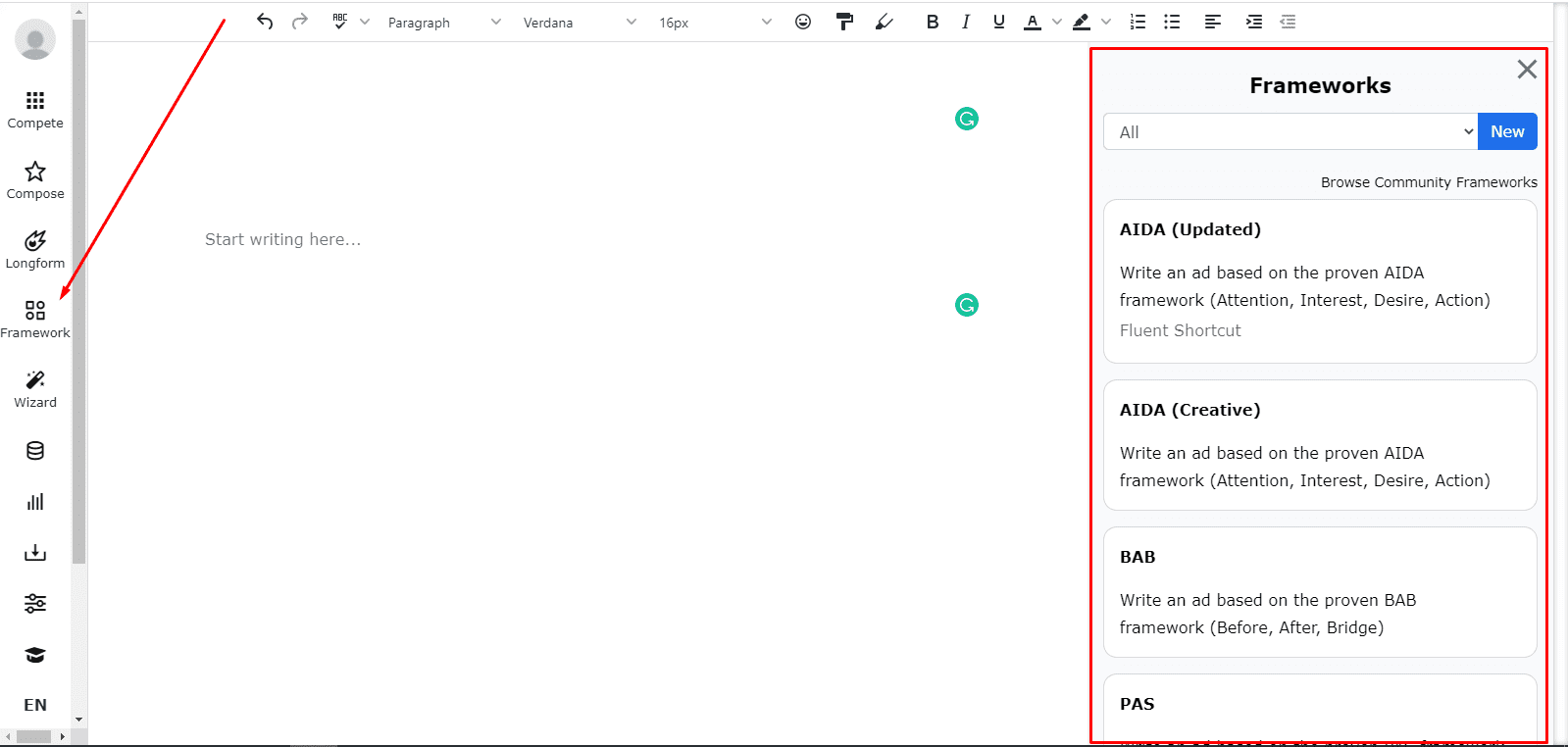Click the sidebar vertical scrollbar thumb
The width and height of the screenshot is (1568, 747).
[x=78, y=291]
